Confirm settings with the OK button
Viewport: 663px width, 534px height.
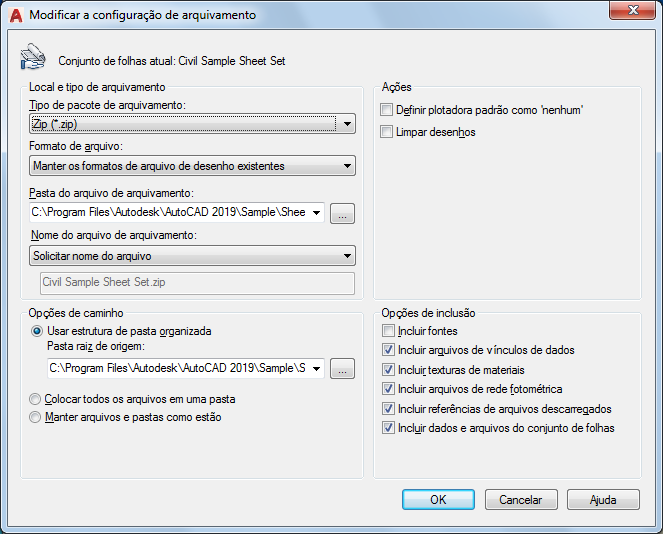(x=438, y=500)
